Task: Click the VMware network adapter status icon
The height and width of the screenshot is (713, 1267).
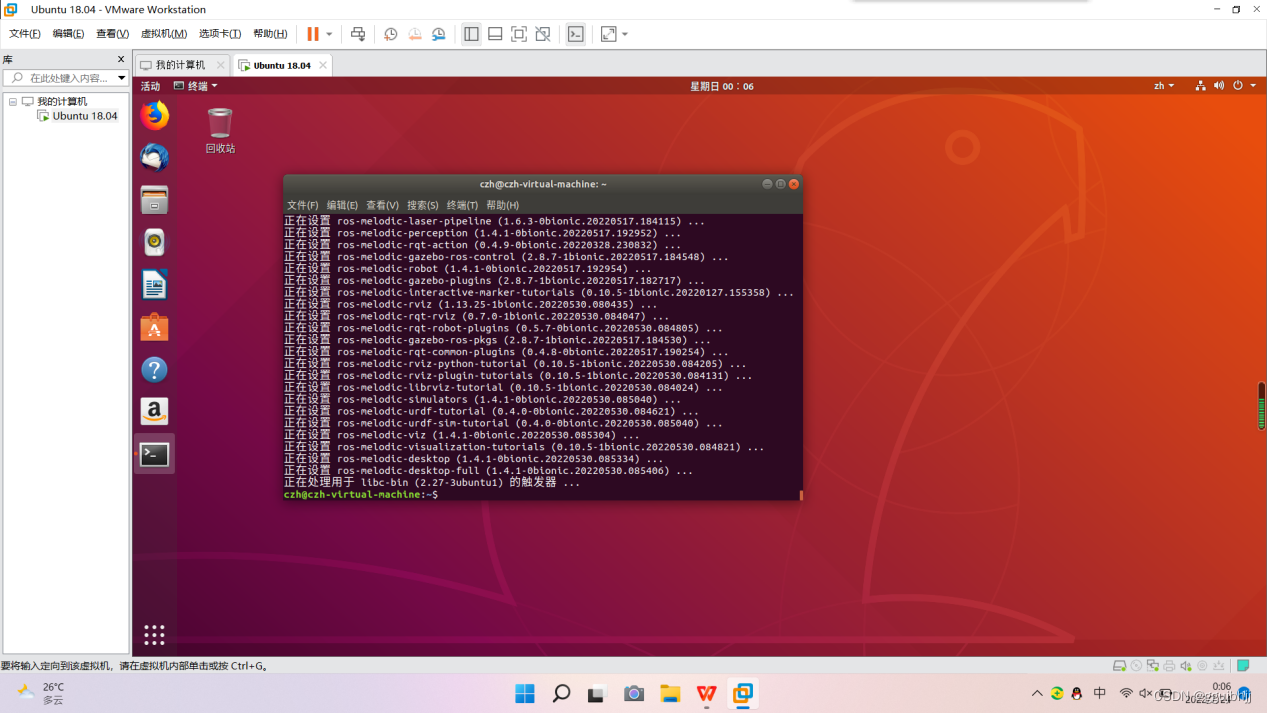Action: tap(1153, 666)
